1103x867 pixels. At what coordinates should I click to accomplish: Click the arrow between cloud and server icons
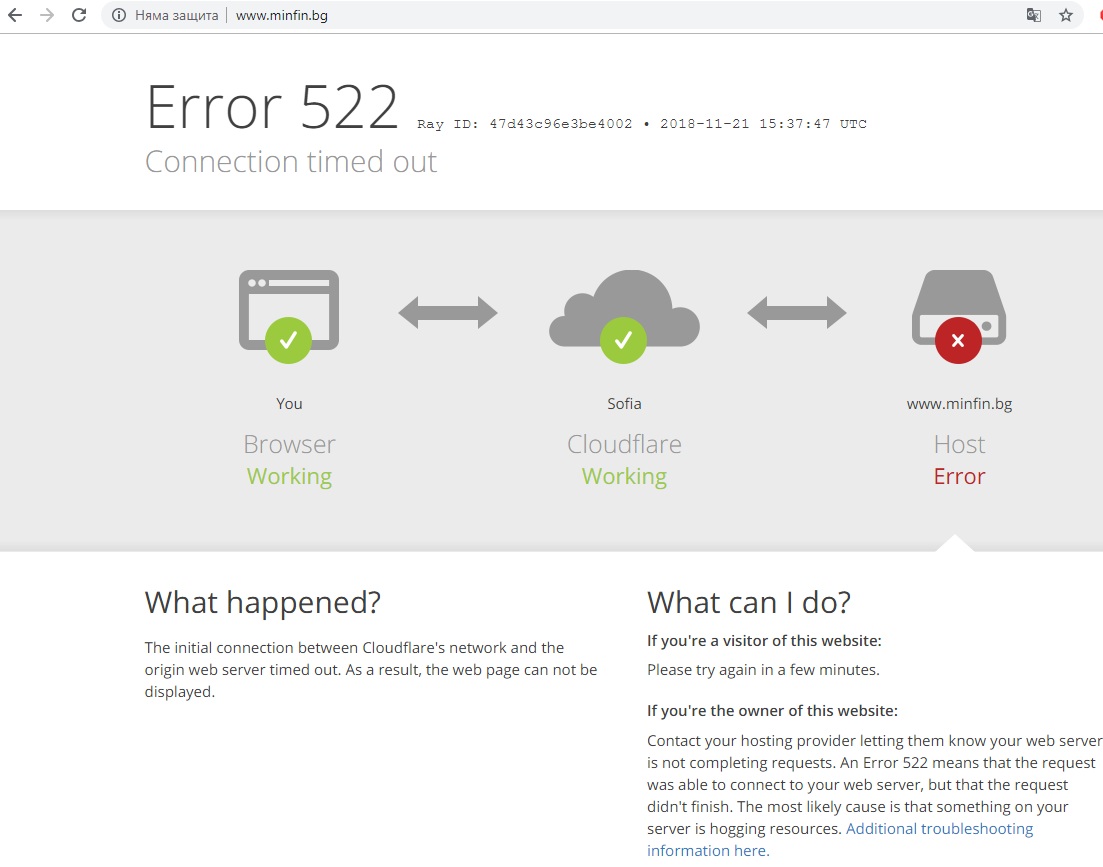point(796,312)
